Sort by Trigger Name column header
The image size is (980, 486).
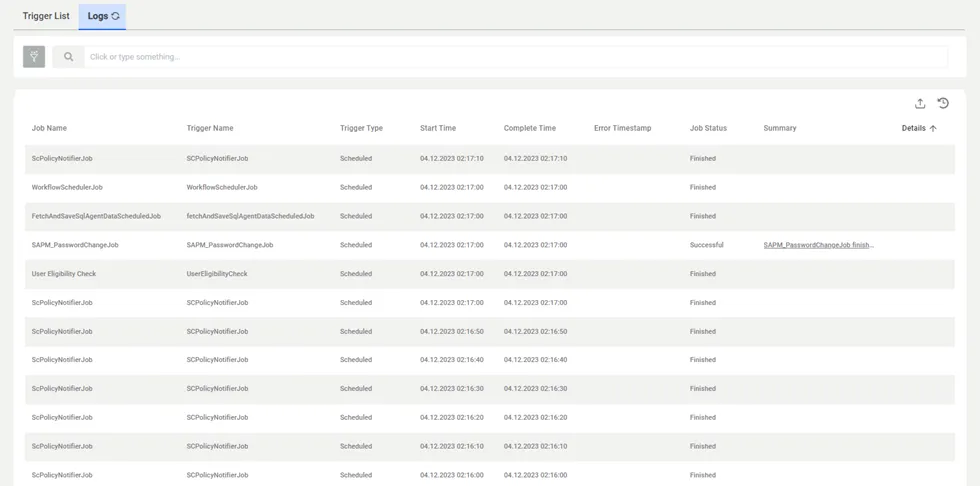tap(210, 128)
